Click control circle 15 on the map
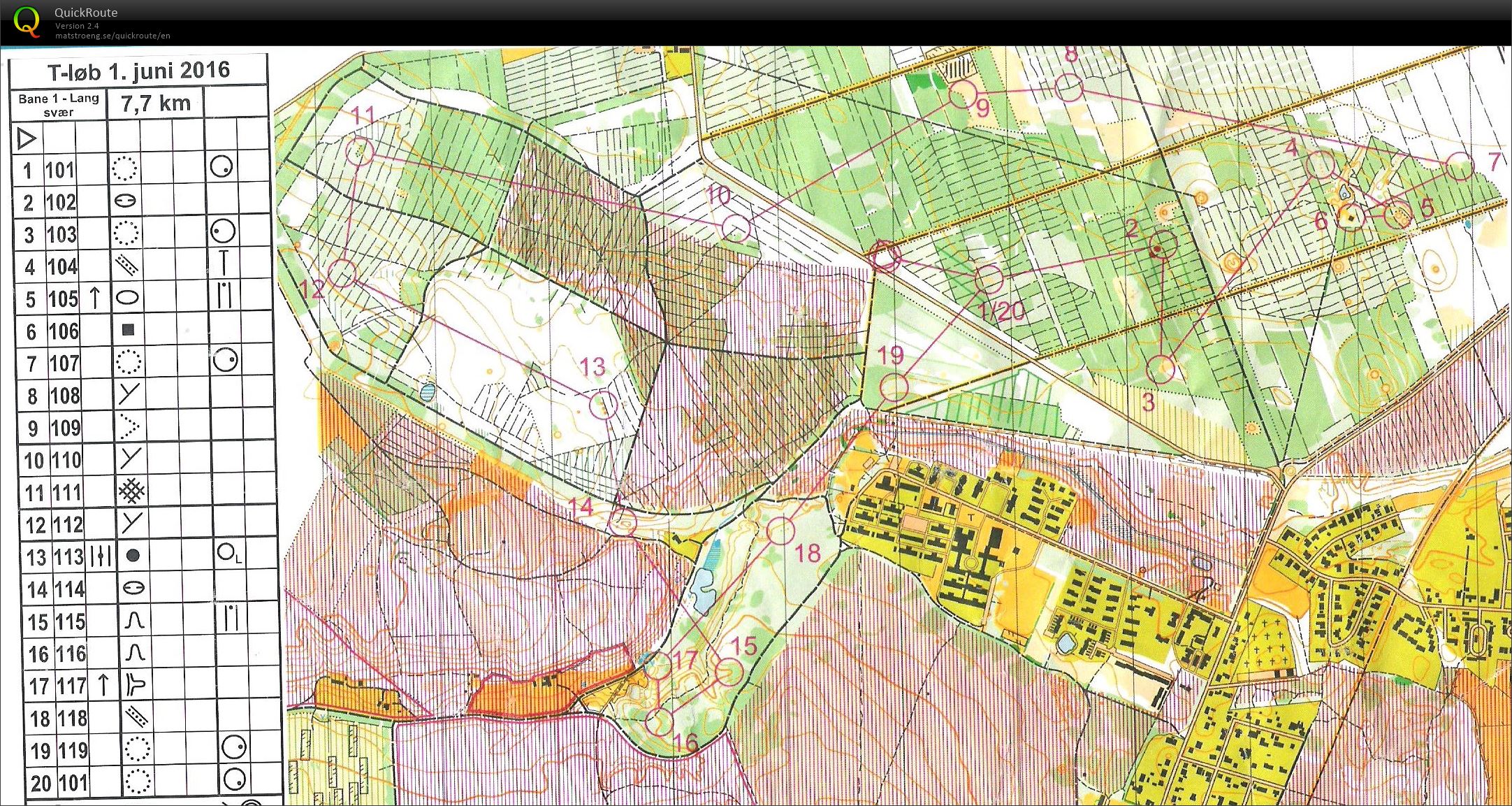 click(x=729, y=672)
